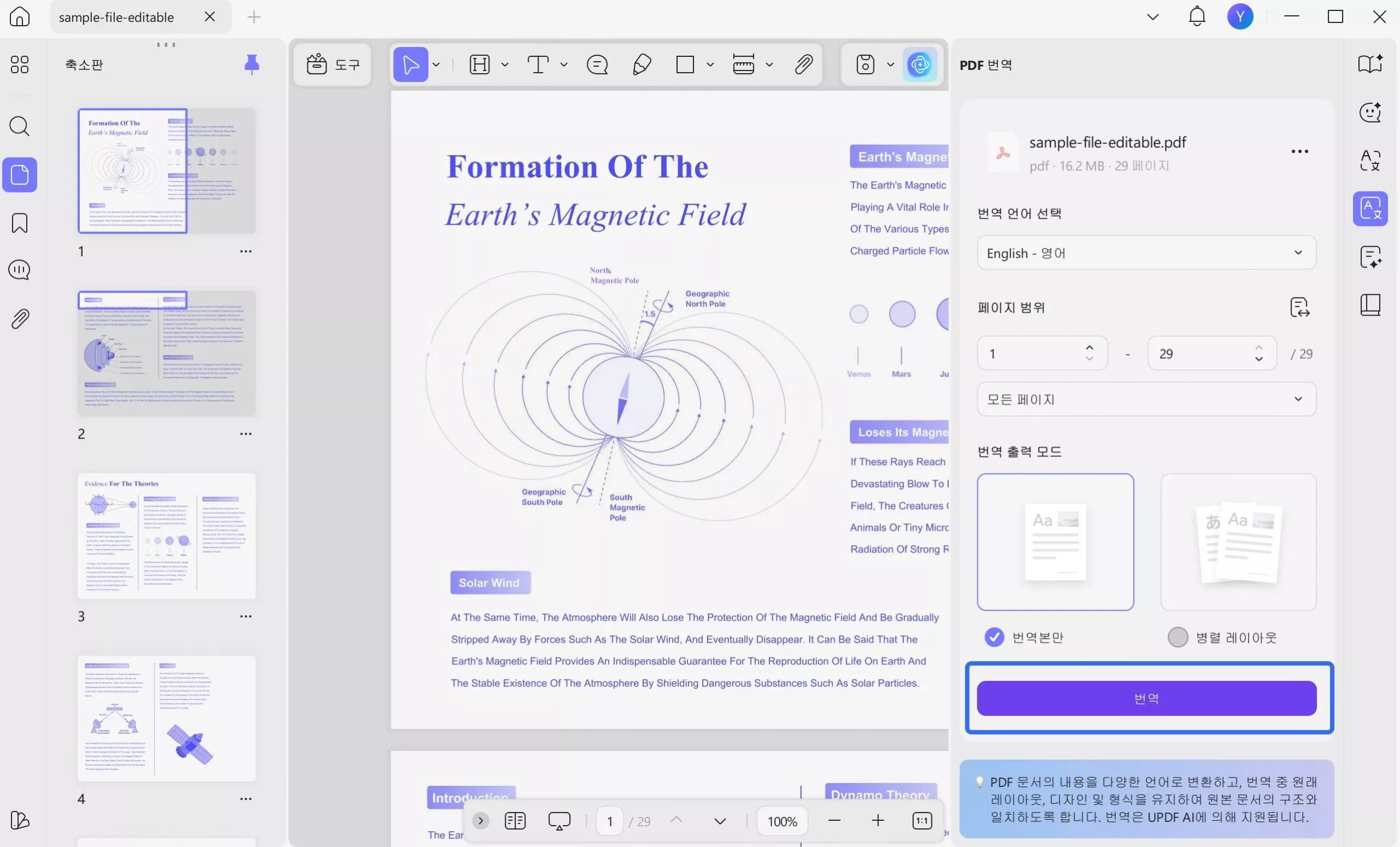Click the stamp tool icon
This screenshot has width=1400, height=847.
point(865,64)
